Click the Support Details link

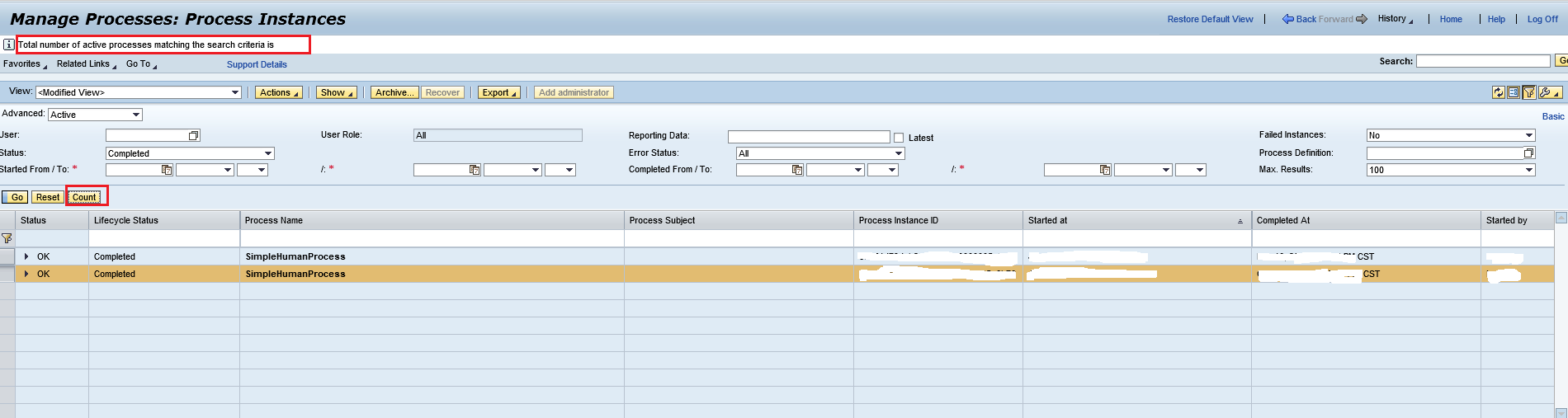click(257, 64)
